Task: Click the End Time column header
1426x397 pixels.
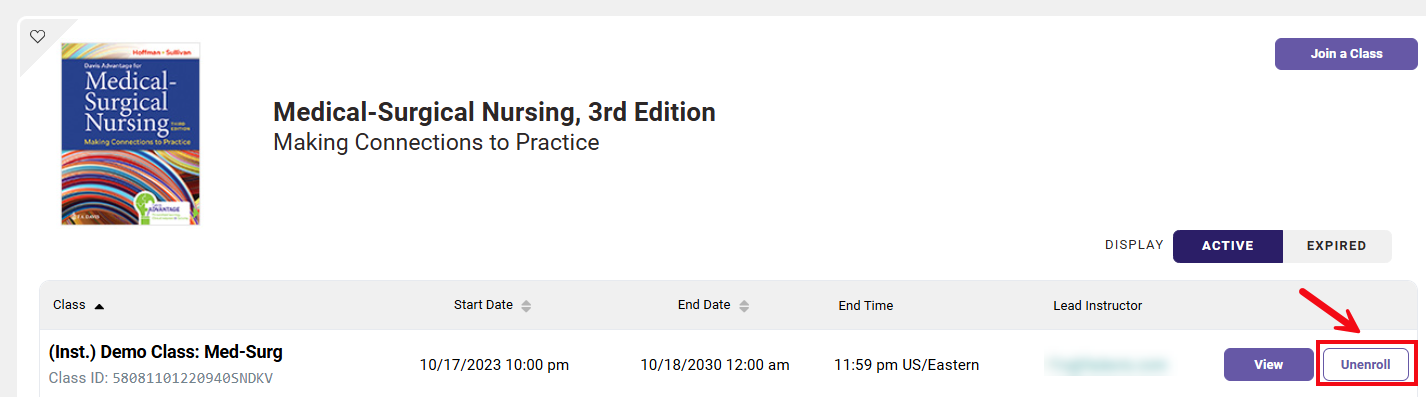Action: click(x=866, y=306)
